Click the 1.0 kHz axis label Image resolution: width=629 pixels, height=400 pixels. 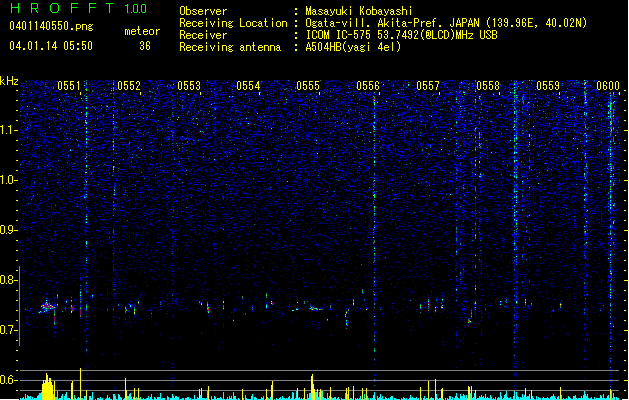pyautogui.click(x=9, y=180)
